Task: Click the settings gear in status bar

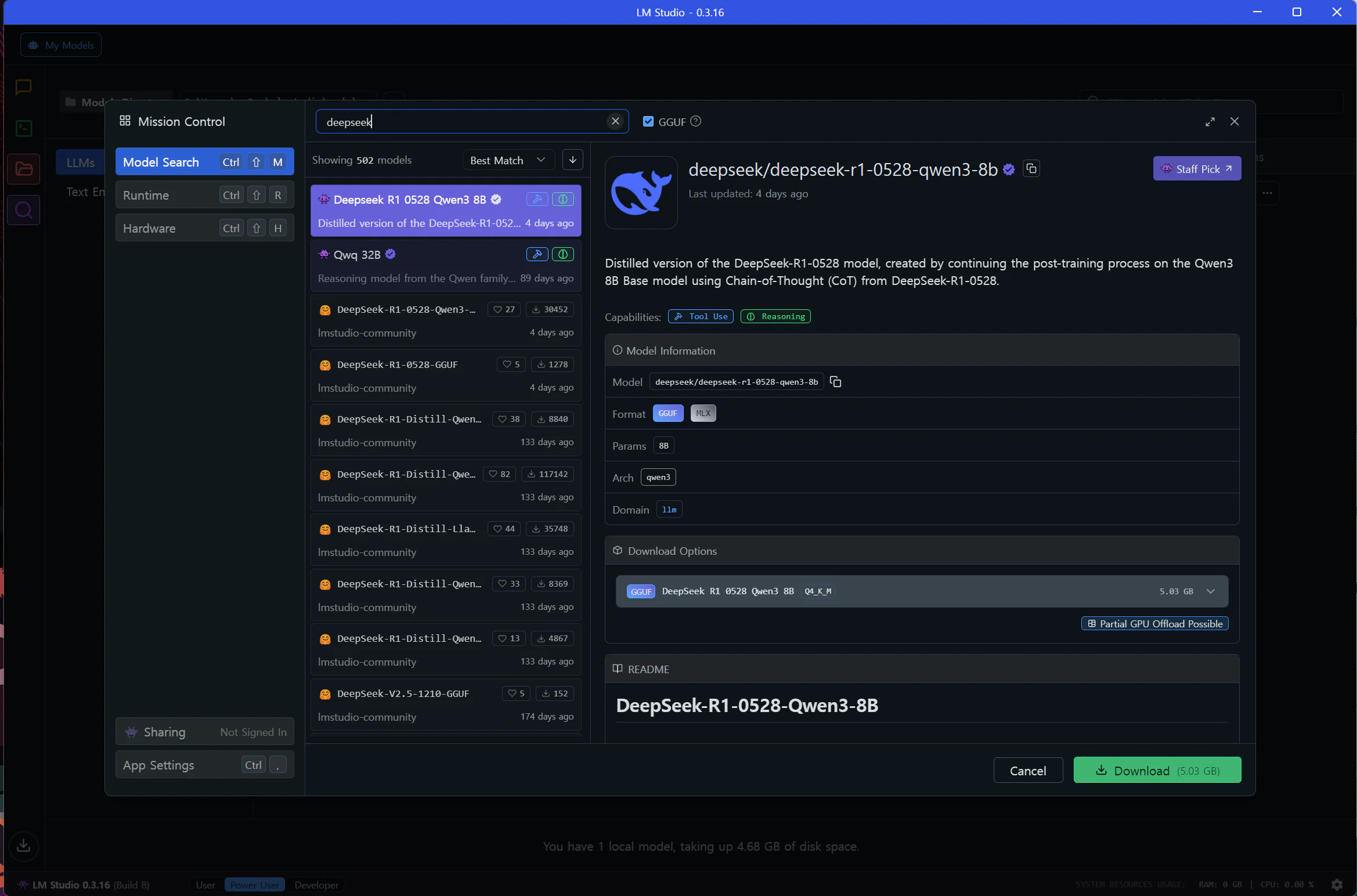Action: coord(1337,884)
